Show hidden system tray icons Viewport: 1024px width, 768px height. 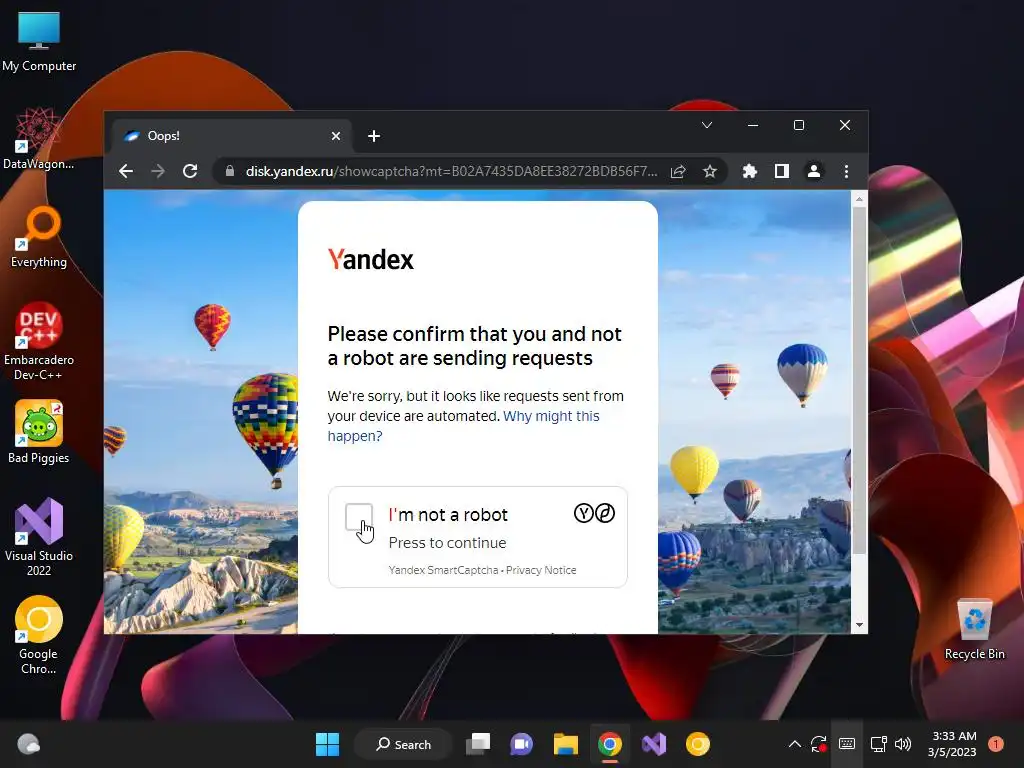[x=794, y=744]
